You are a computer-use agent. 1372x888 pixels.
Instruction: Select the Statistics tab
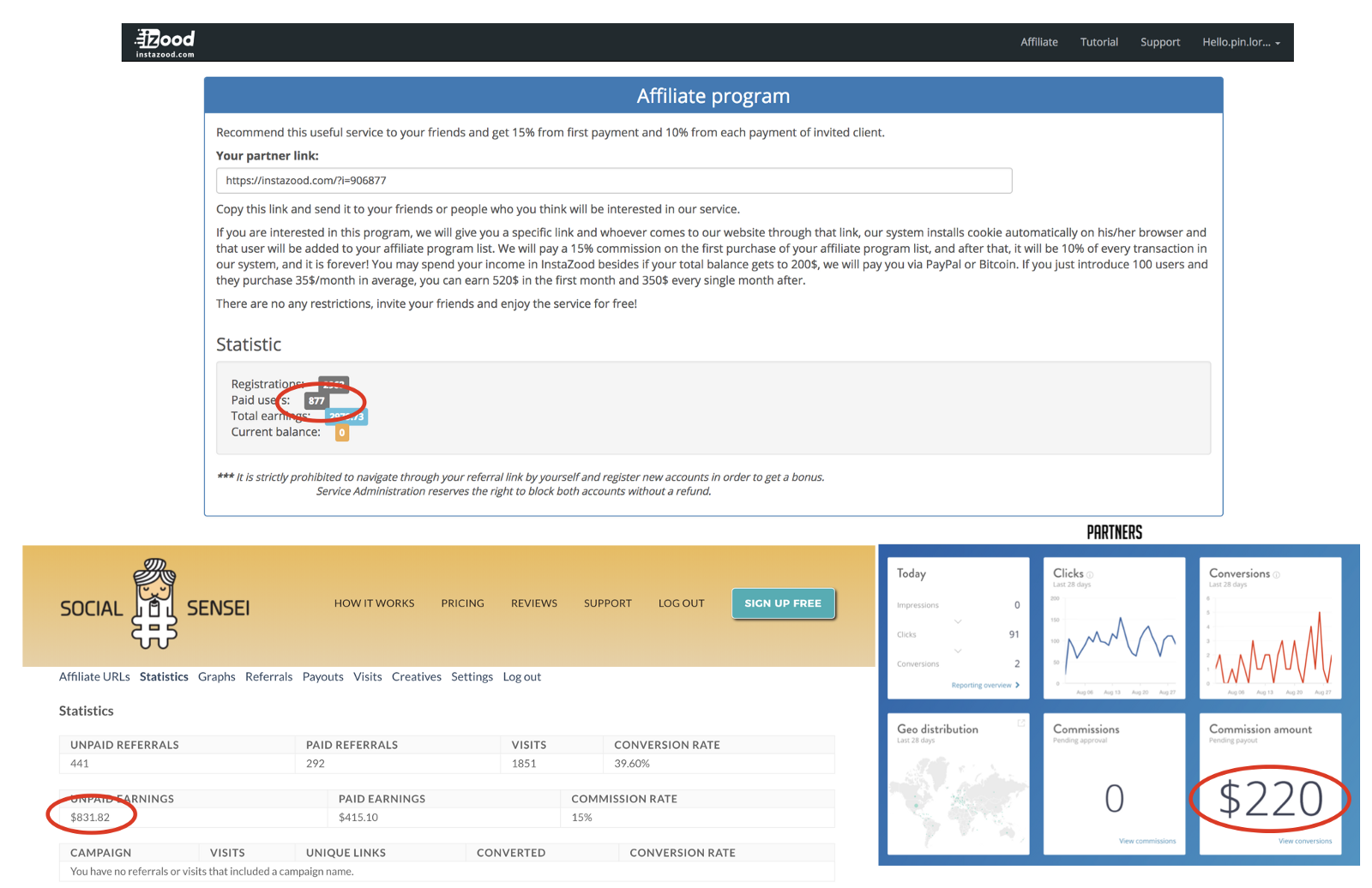pos(164,677)
